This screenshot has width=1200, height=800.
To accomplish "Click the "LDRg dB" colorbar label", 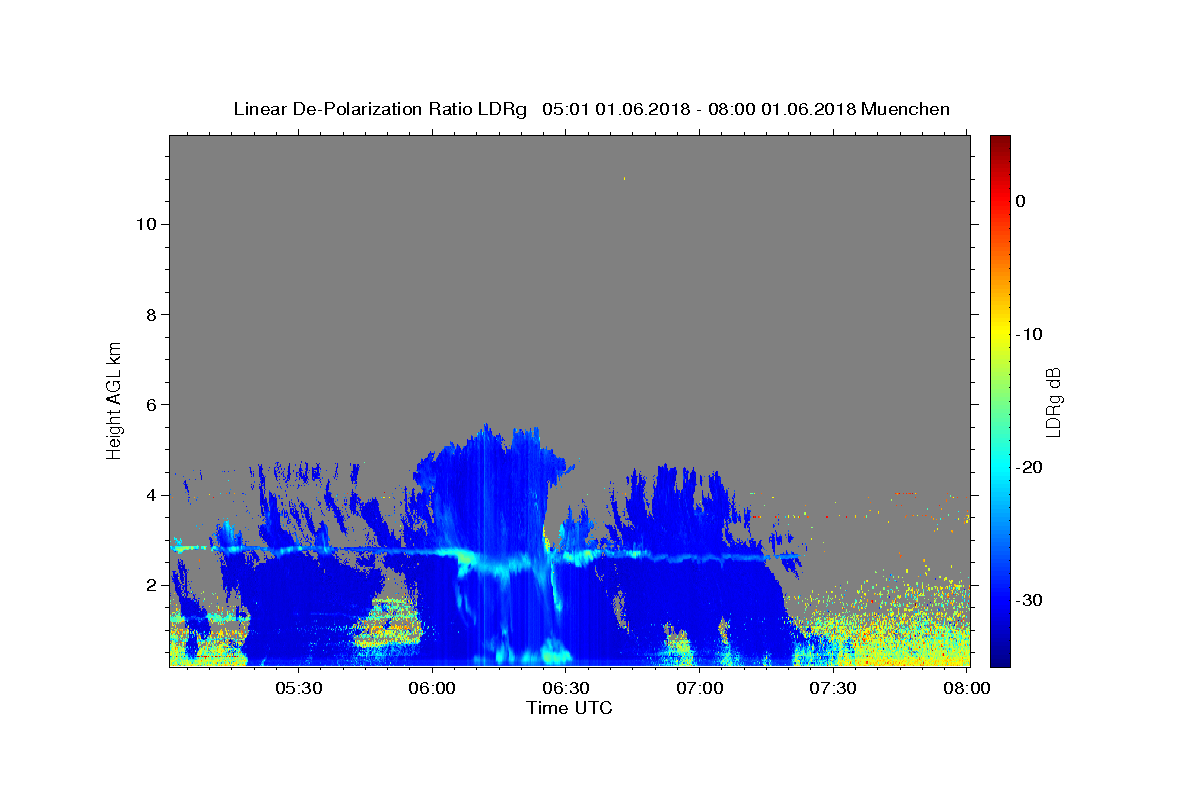I will click(1052, 402).
